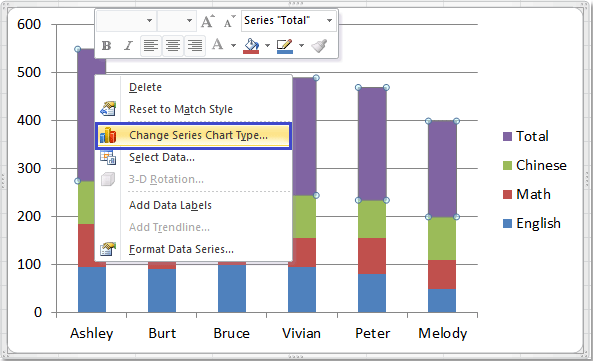The image size is (593, 361).
Task: Open Select Data... from context menu
Action: click(194, 157)
